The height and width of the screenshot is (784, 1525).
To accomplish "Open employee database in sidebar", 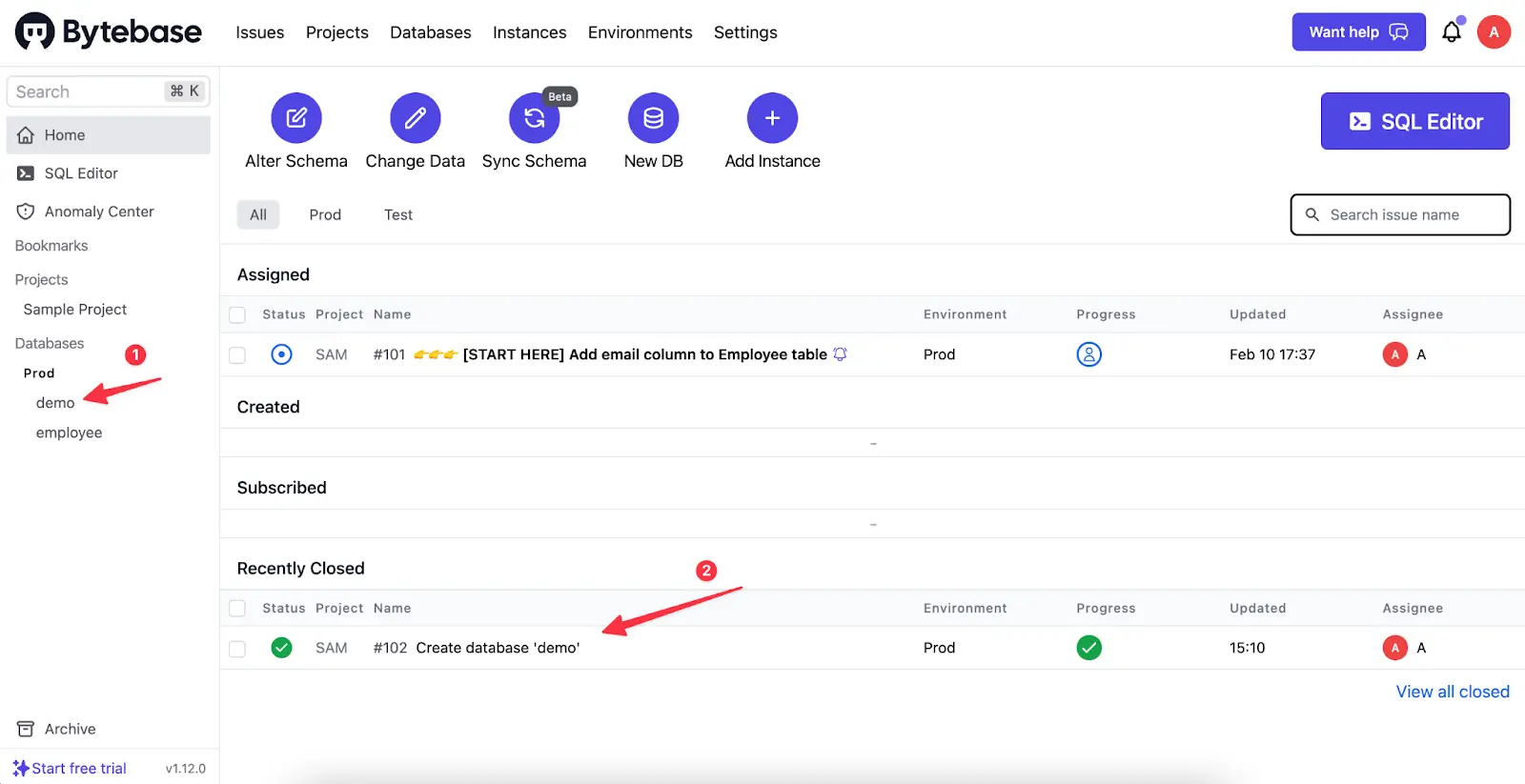I will tap(69, 432).
